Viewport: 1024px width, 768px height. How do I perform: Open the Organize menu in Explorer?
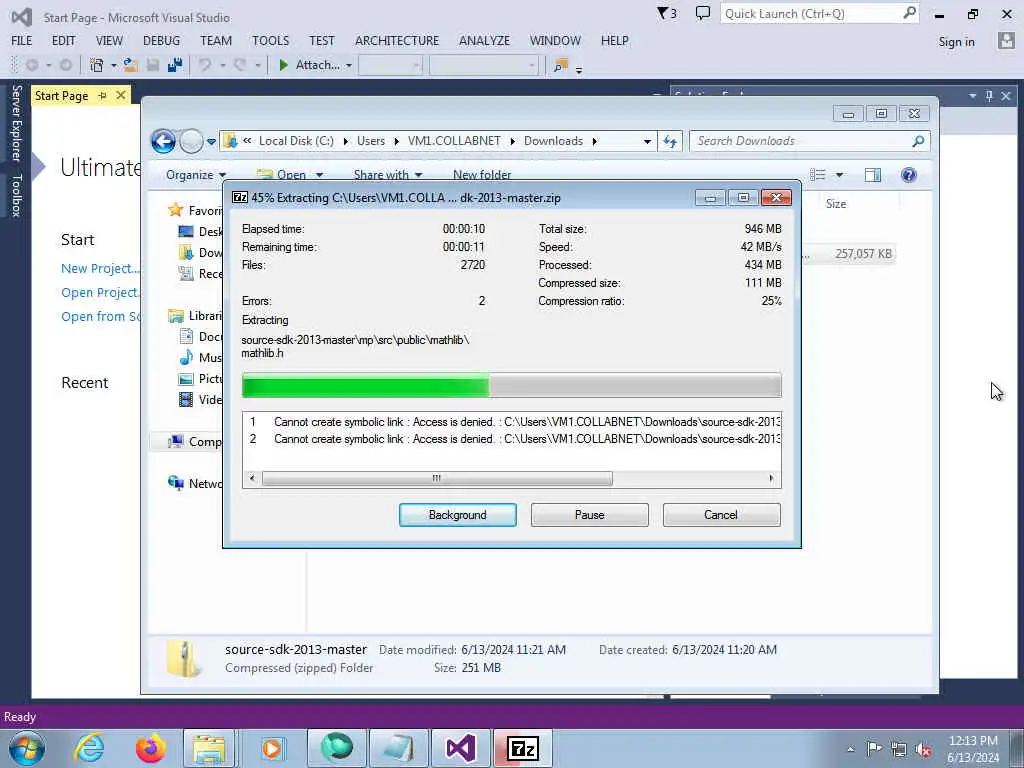[195, 175]
